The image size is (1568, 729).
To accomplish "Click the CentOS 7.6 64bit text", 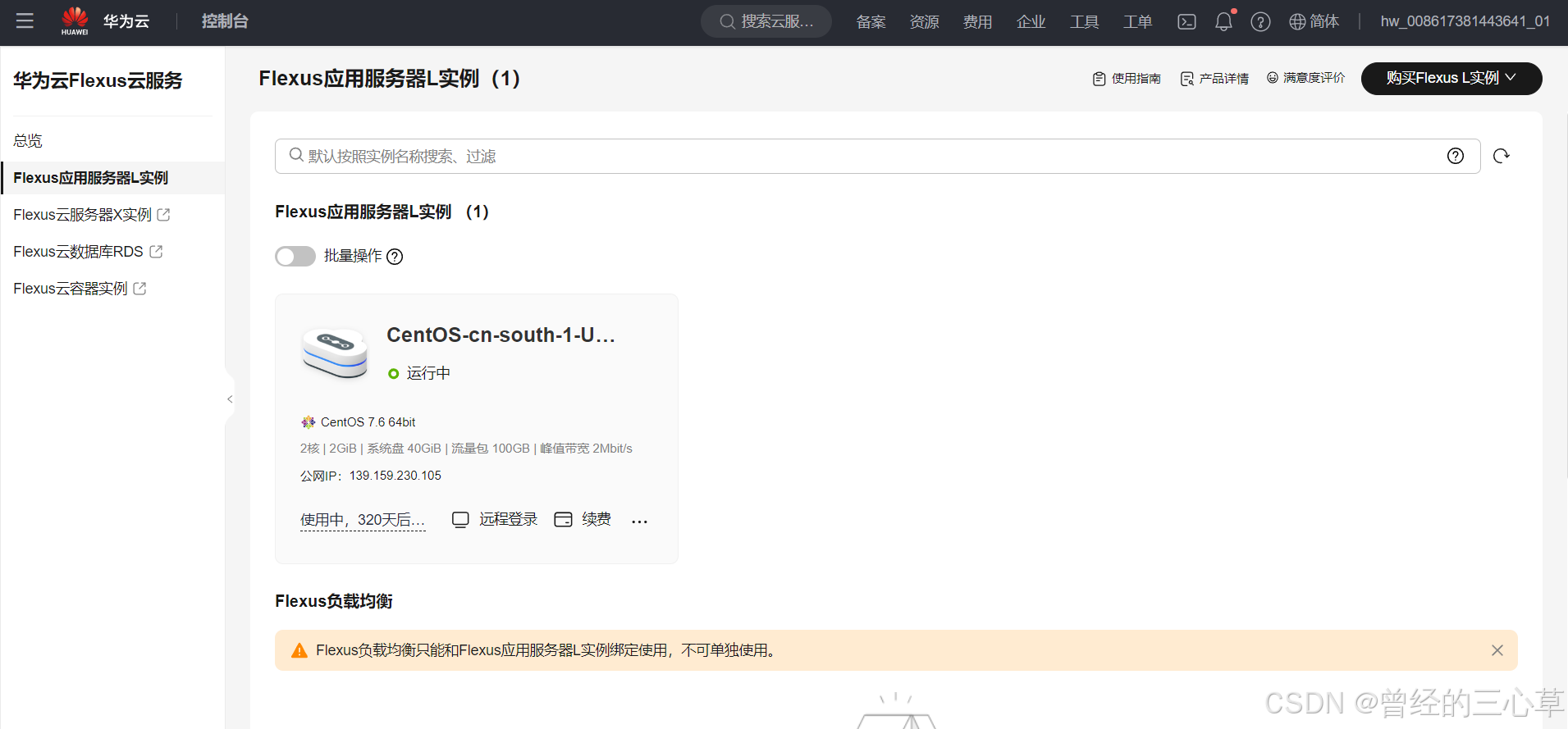I will [x=368, y=422].
